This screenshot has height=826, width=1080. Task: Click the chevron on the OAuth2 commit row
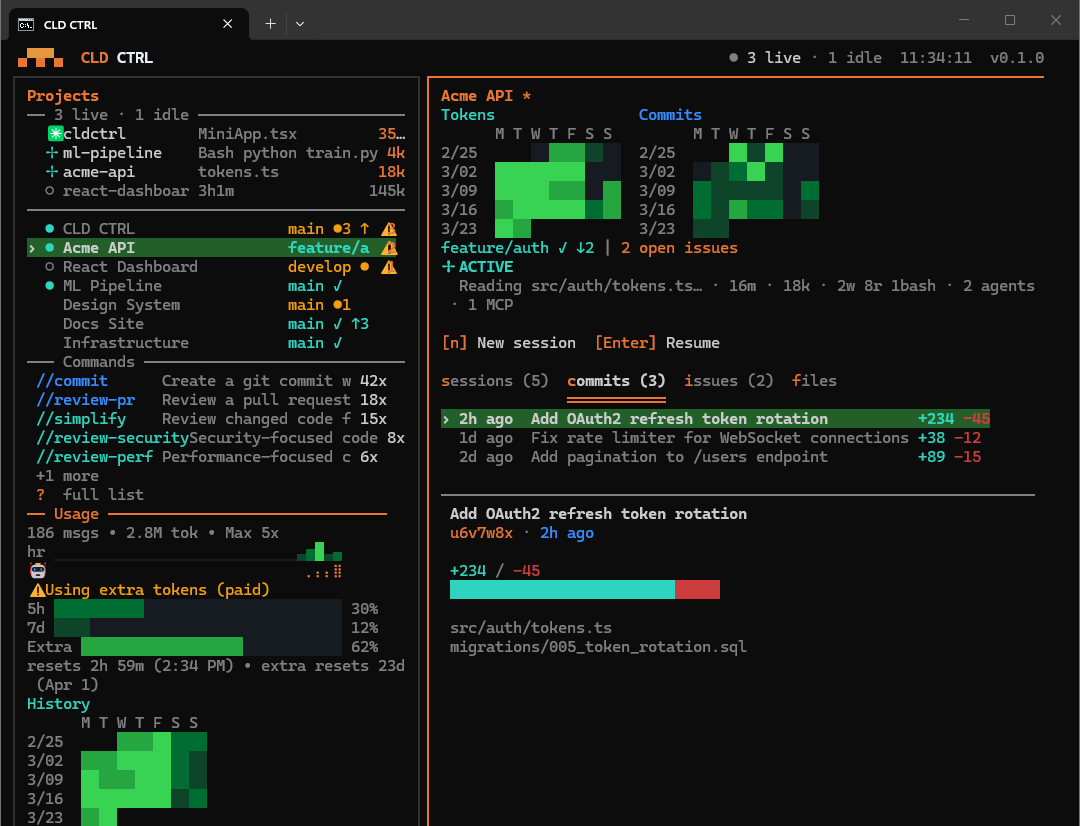click(x=446, y=419)
